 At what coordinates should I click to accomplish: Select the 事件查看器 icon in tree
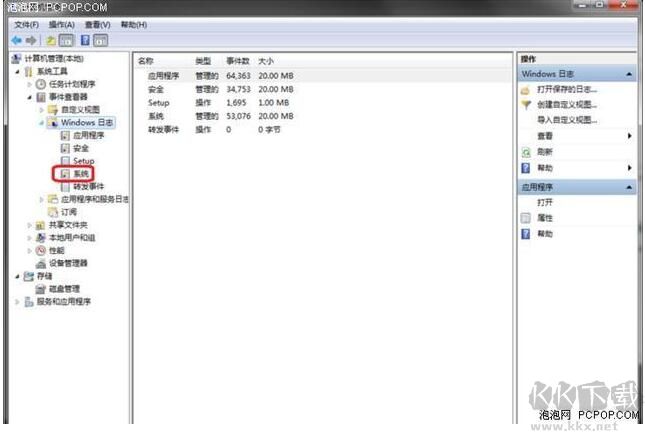coord(41,97)
